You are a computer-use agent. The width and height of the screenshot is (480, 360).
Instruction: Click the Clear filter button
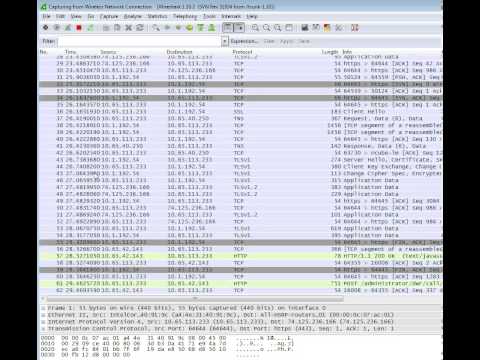(269, 41)
